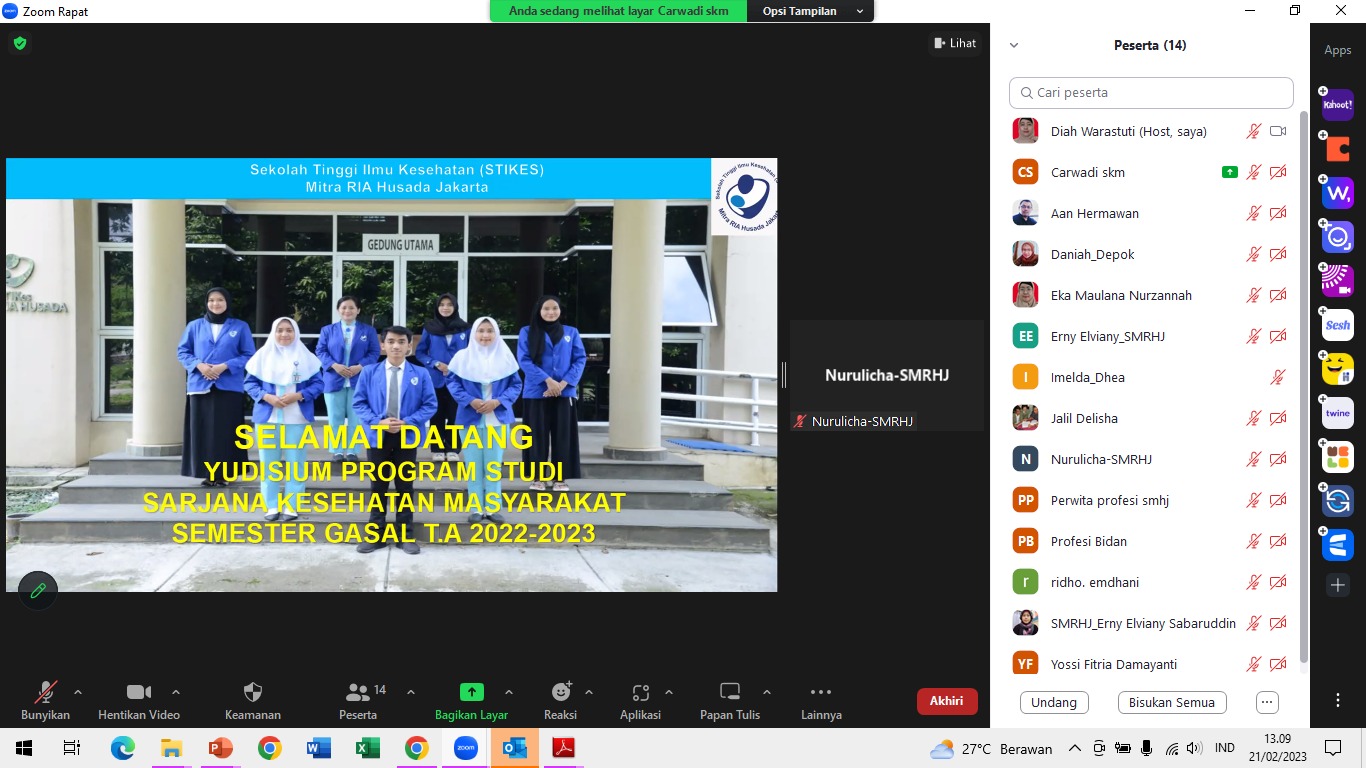Collapse the Peserta panel chevron

[1014, 45]
